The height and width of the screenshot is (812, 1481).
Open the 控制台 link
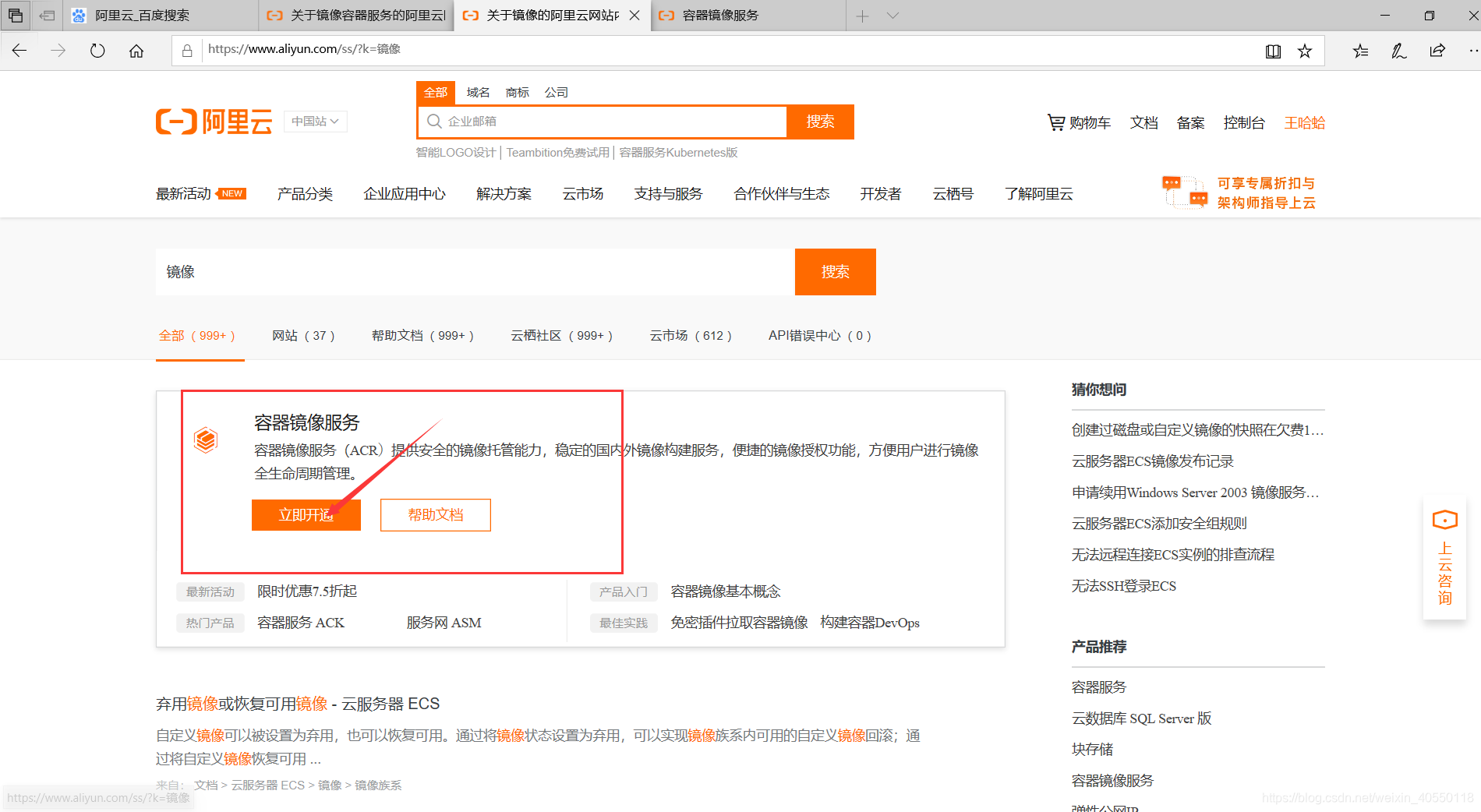click(x=1244, y=122)
